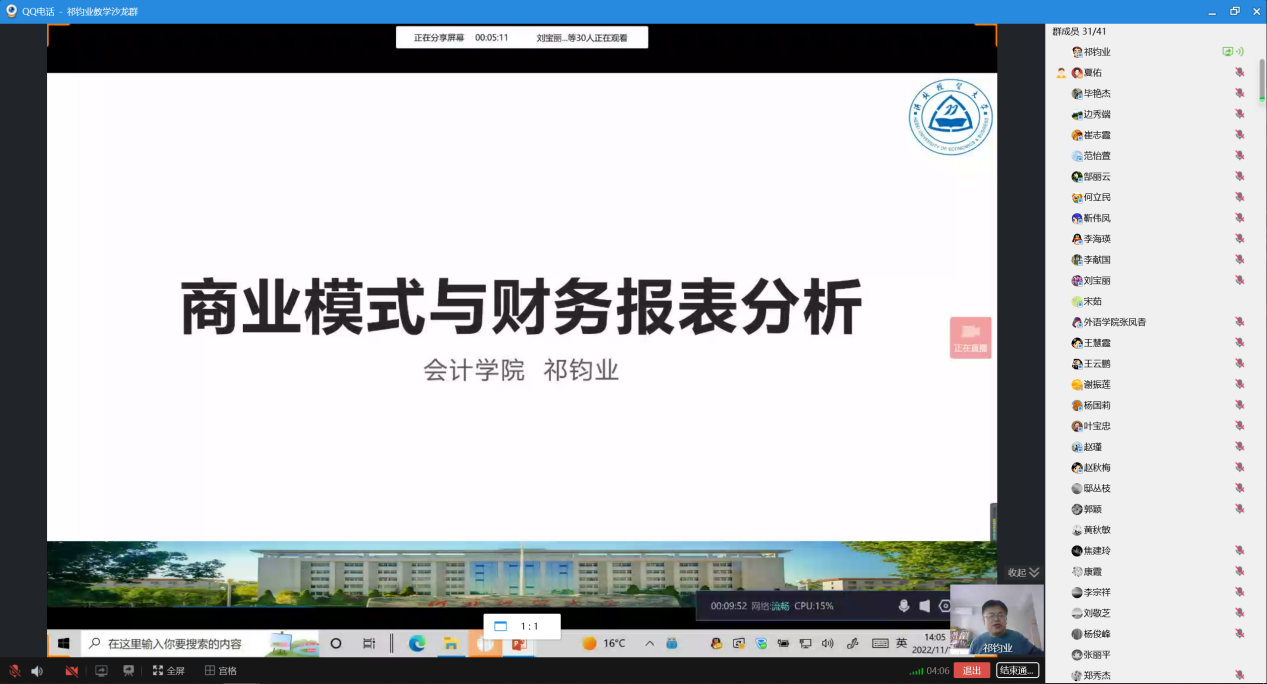Screen dimensions: 1267x684
Task: Switch to full screen with 全屏
Action: click(x=168, y=671)
